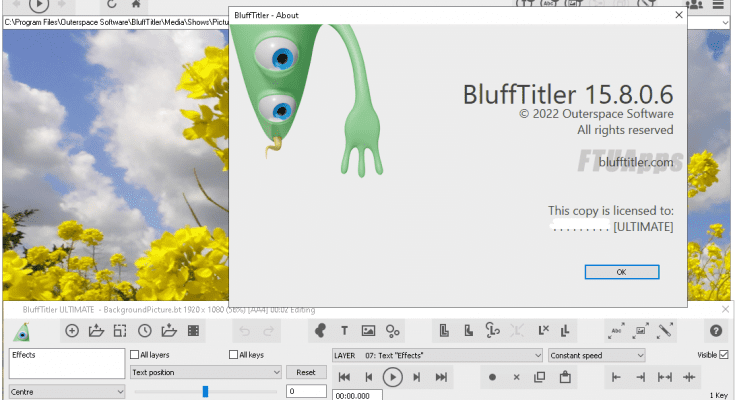Click OK in the About dialog
Viewport: 735px width, 400px height.
click(622, 272)
